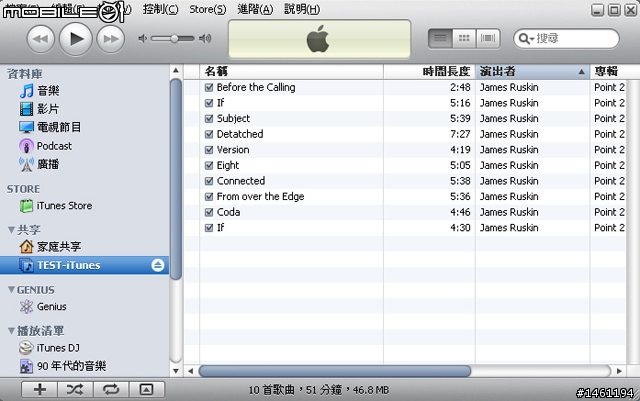640x401 pixels.
Task: Switch to list view
Action: pos(440,39)
